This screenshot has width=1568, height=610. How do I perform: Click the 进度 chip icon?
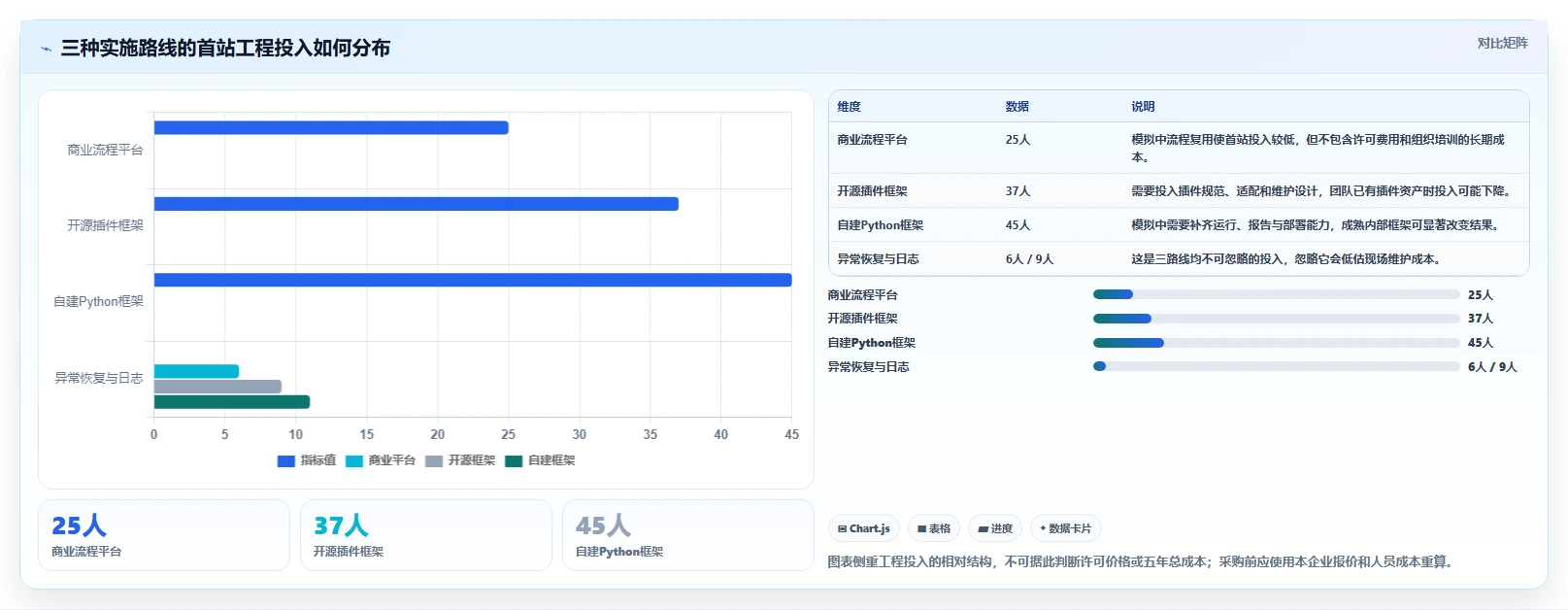983,529
